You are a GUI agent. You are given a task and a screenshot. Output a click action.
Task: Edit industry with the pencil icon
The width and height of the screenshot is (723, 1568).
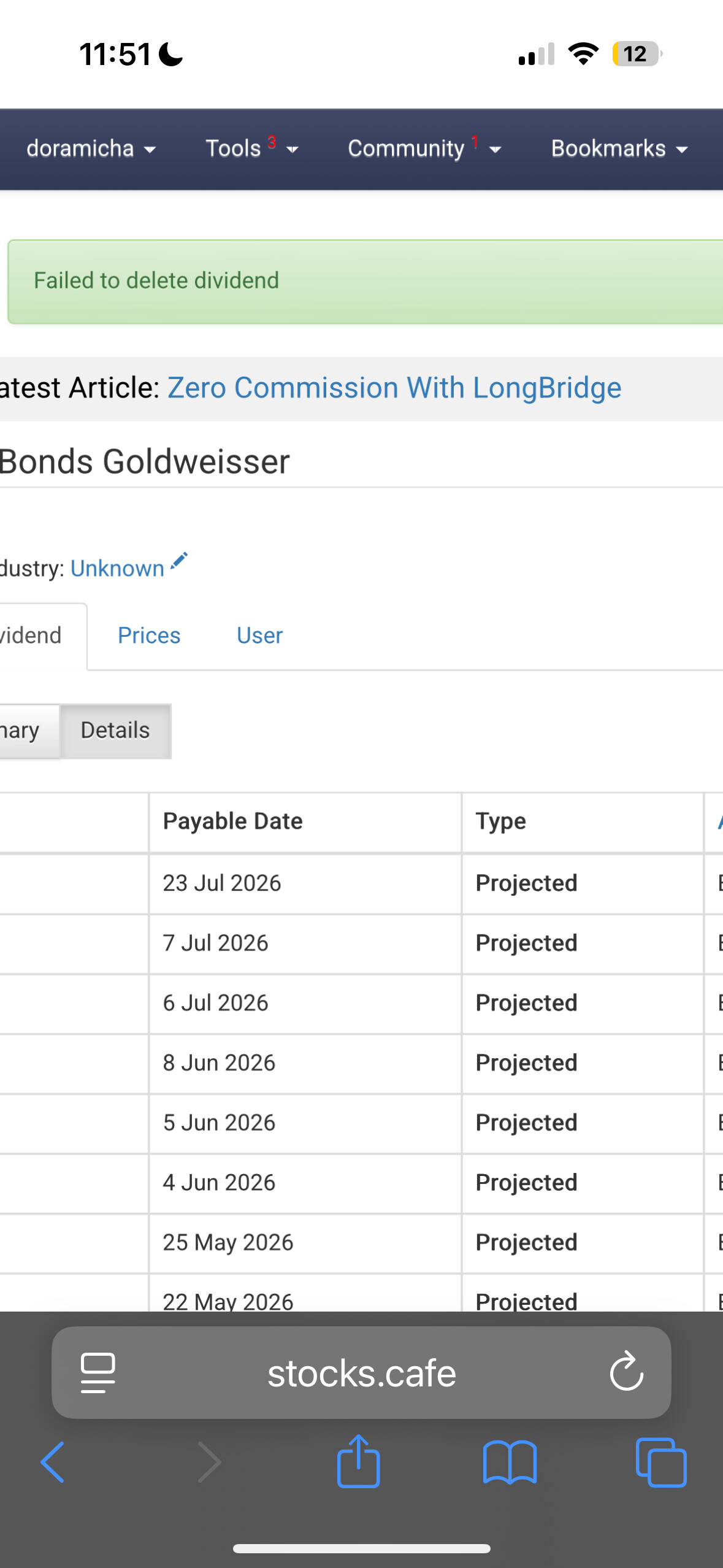click(179, 561)
